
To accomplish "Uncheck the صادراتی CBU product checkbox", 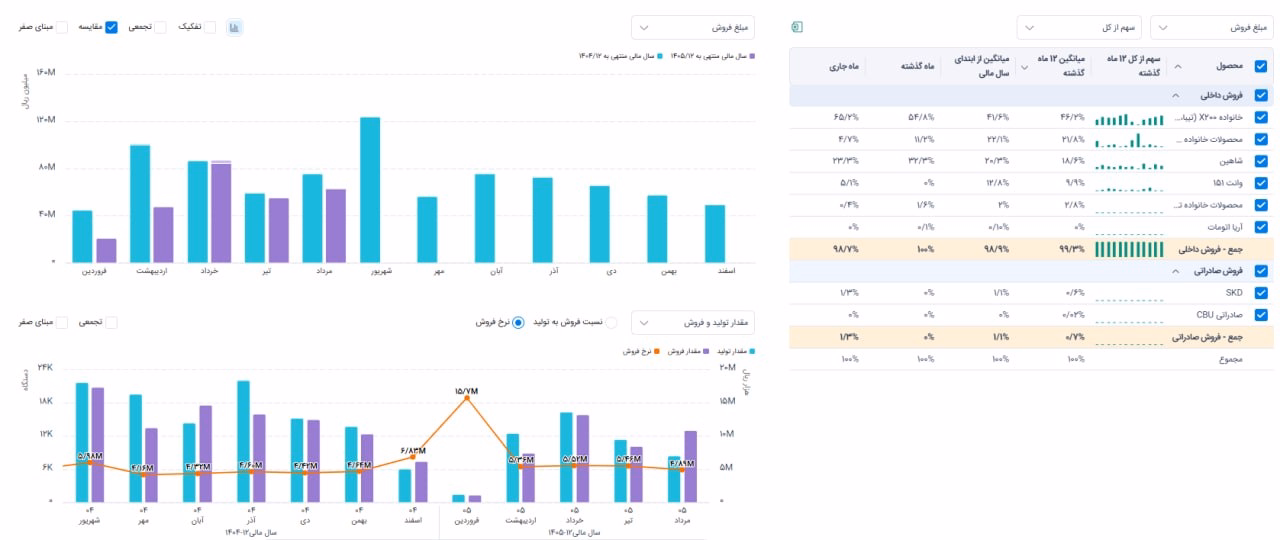I will 1259,315.
